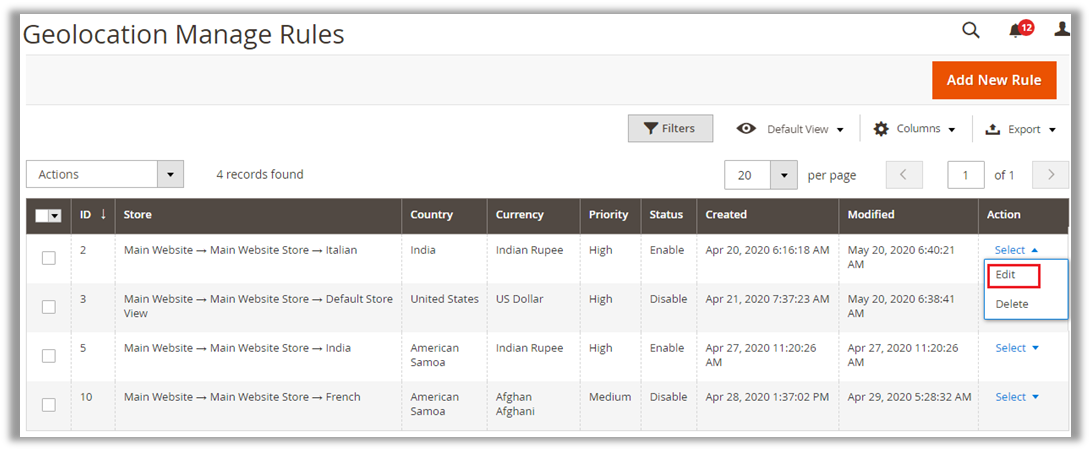Check the box for rule ID 2

tap(48, 258)
